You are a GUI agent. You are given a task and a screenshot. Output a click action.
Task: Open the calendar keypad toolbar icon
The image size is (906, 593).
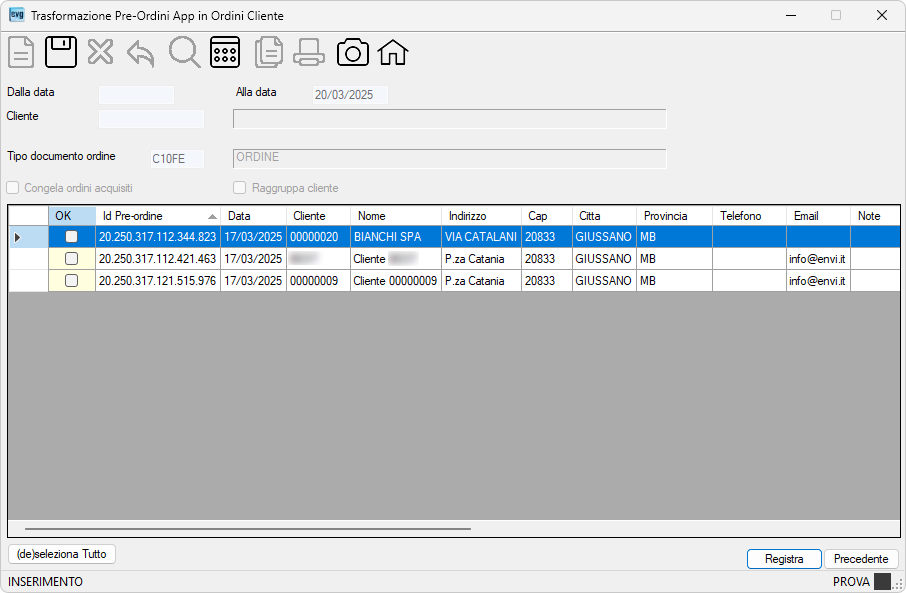click(225, 52)
